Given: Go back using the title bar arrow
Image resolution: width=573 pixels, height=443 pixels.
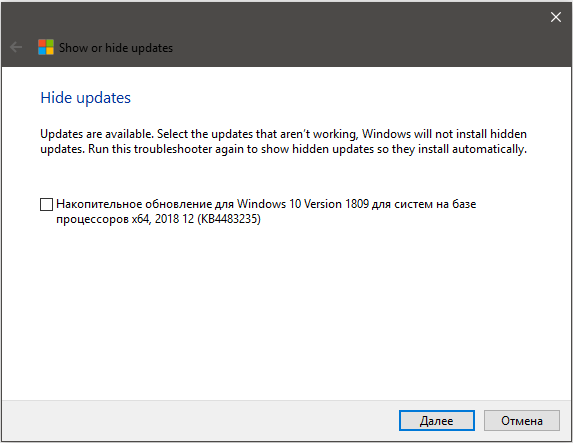Looking at the screenshot, I should tap(16, 47).
